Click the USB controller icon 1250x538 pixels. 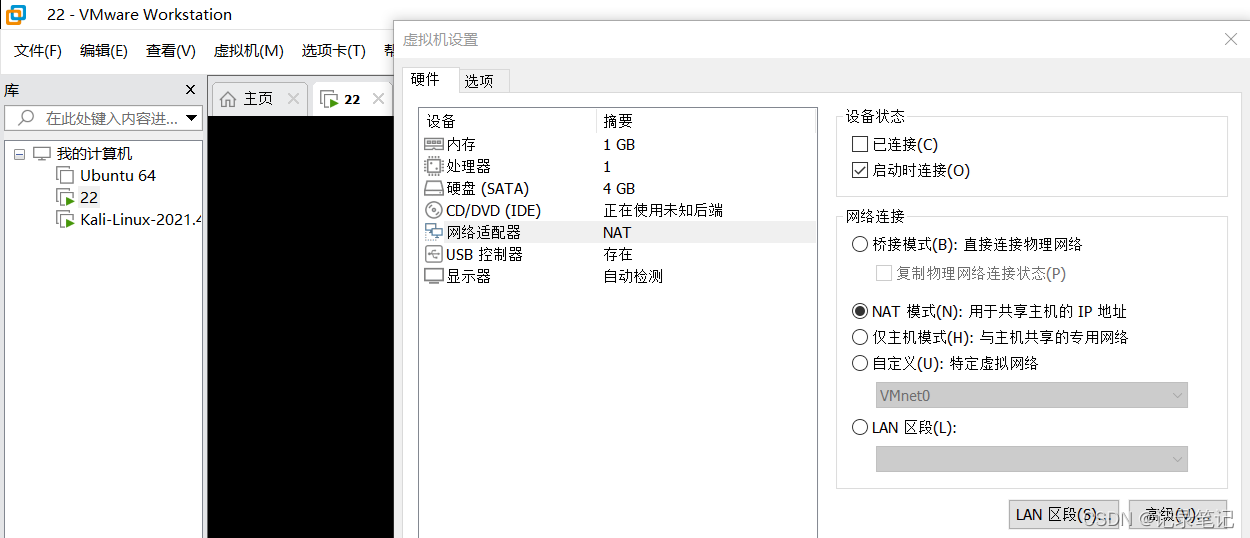pyautogui.click(x=433, y=254)
